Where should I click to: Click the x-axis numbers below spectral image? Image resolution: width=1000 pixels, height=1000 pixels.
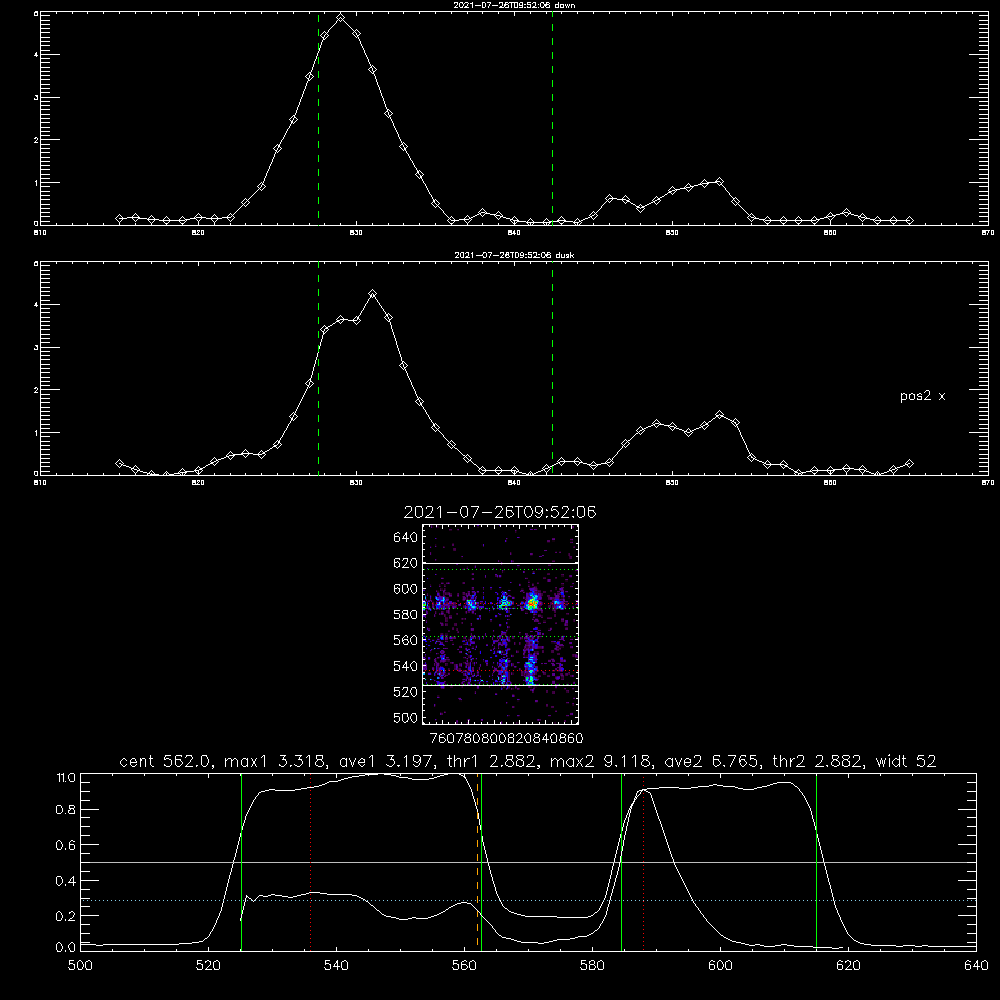click(506, 738)
